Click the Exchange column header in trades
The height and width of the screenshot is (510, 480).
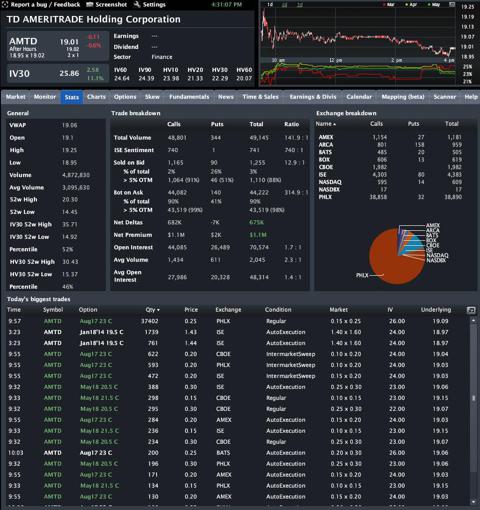point(228,310)
